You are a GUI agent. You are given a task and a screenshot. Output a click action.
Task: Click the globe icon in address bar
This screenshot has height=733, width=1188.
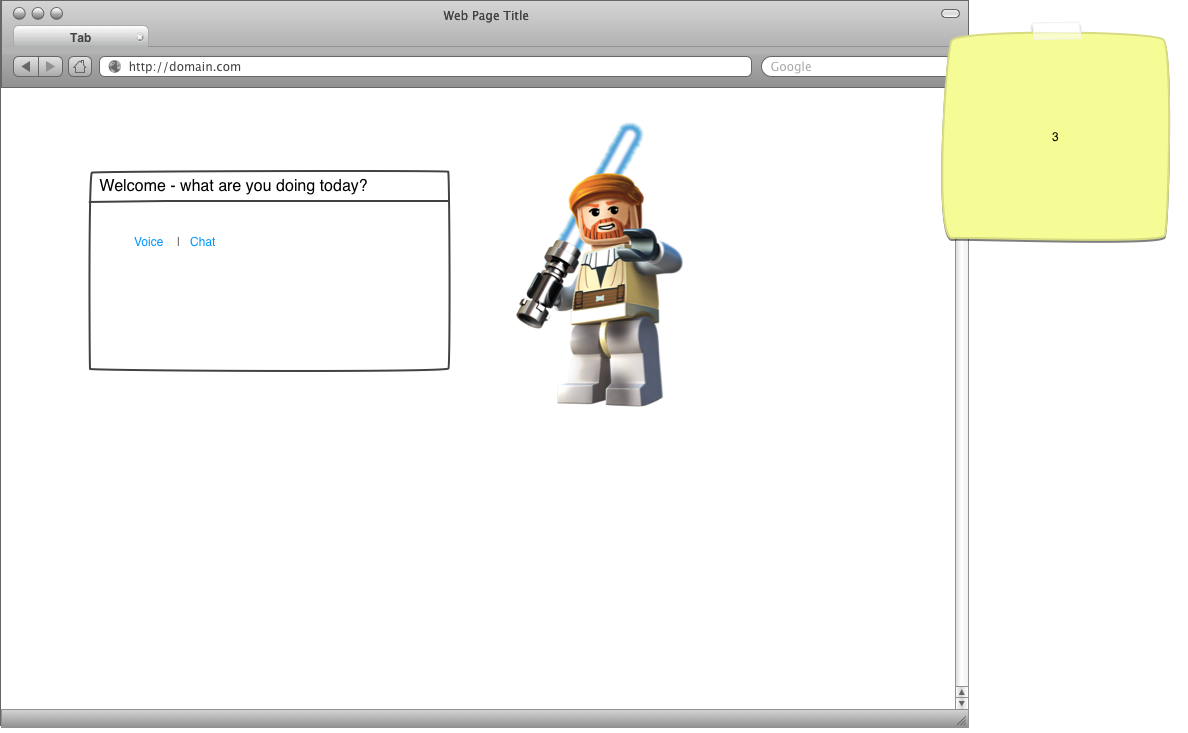point(115,67)
